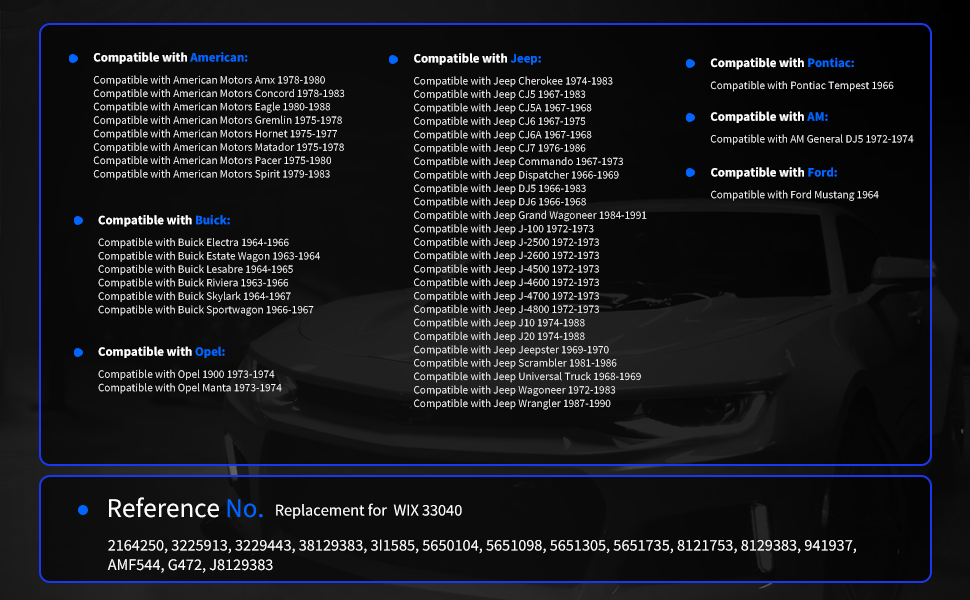970x600 pixels.
Task: Select the Jeep DJ6 1966-1968 line
Action: tap(499, 202)
